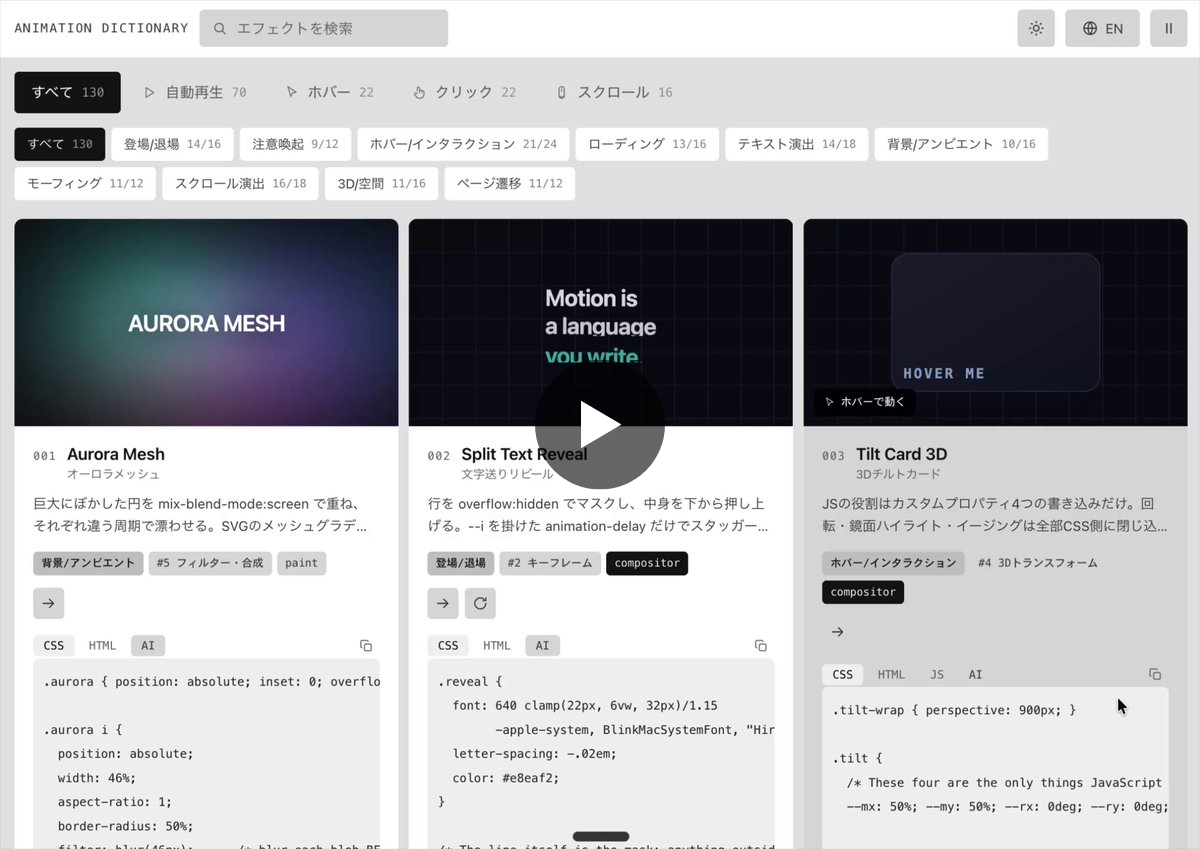Viewport: 1200px width, 849px height.
Task: Select the スクロール 16 tab
Action: click(614, 92)
